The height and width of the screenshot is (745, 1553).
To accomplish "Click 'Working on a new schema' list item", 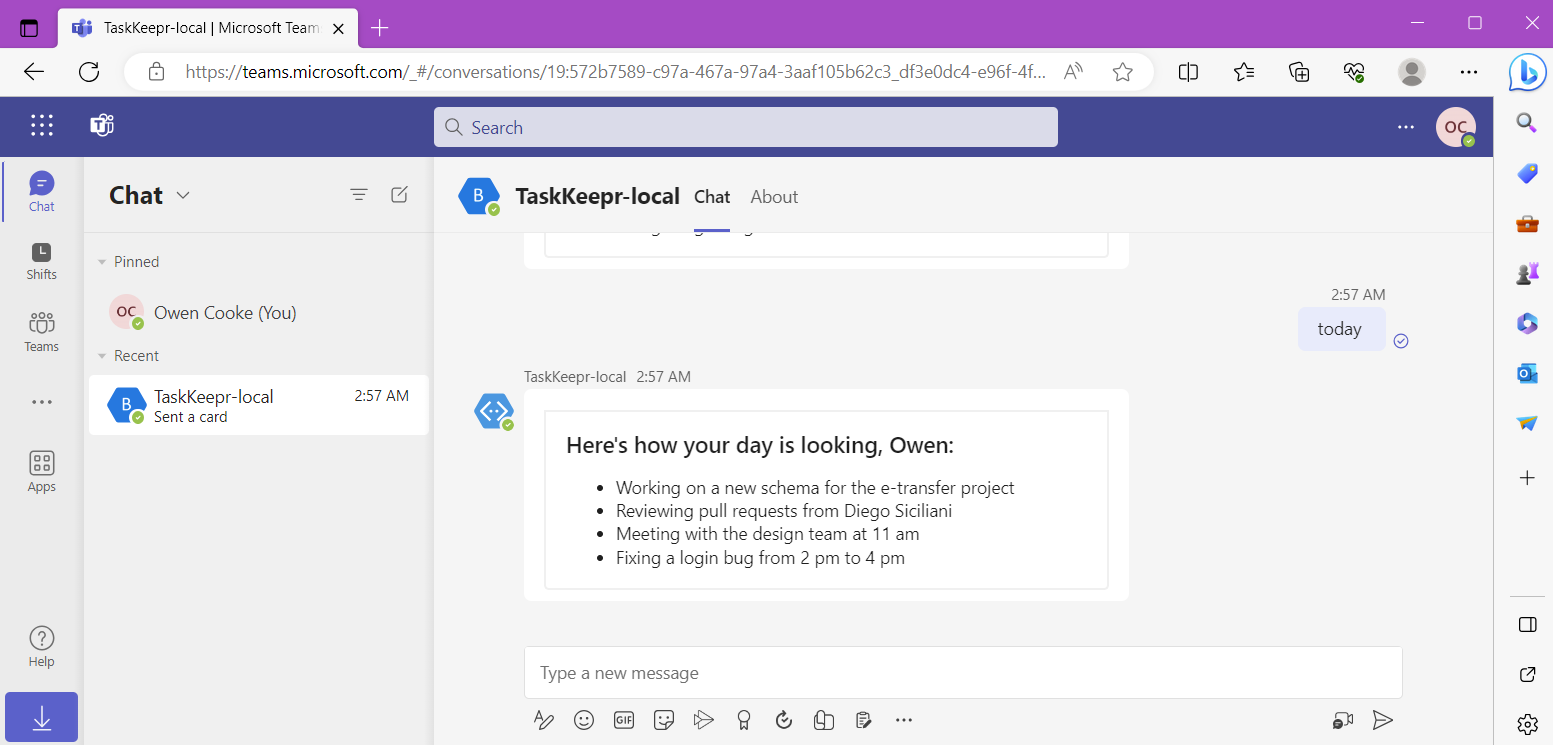I will [815, 488].
